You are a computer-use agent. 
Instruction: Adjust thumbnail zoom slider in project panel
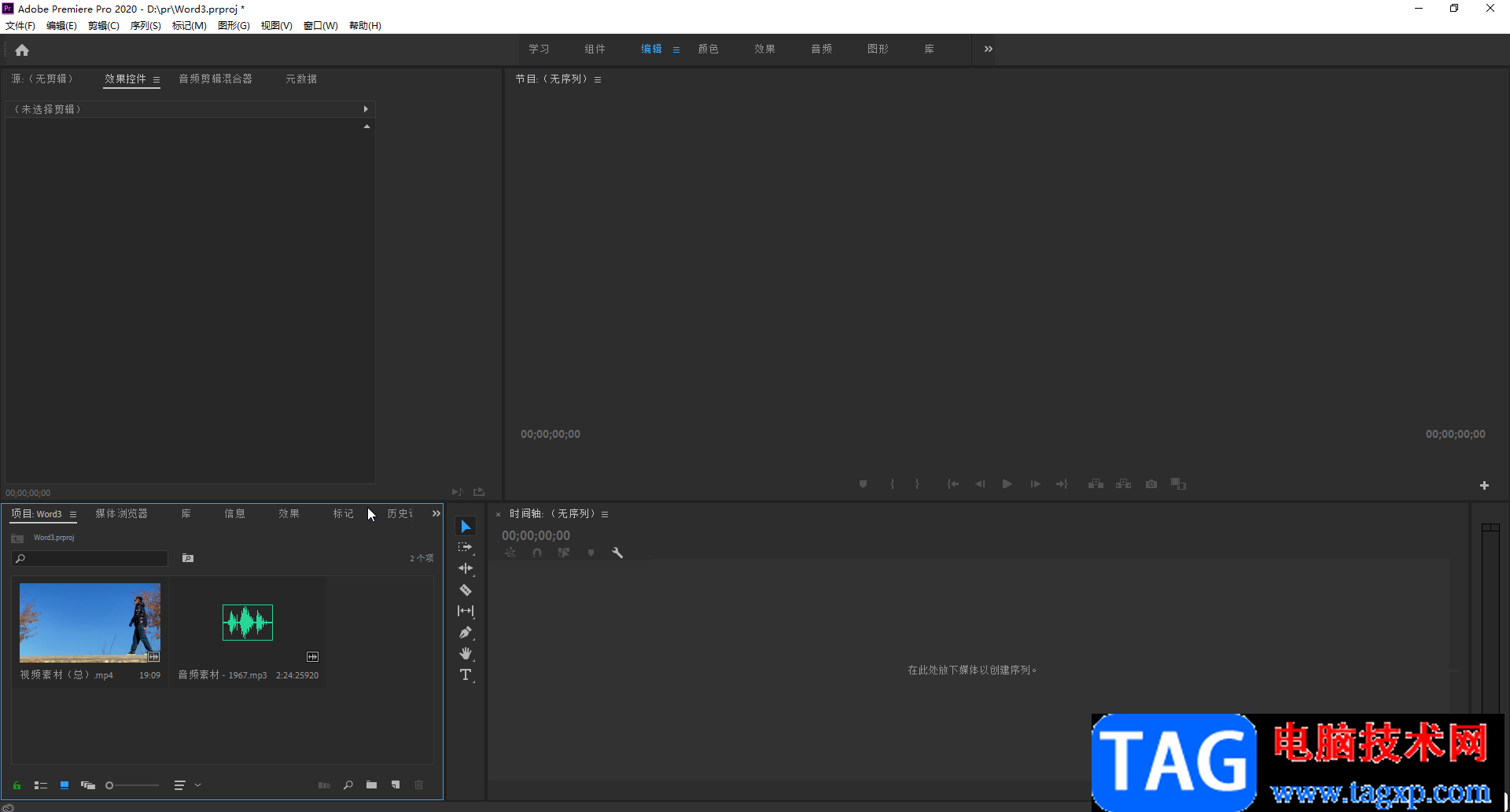coord(132,785)
